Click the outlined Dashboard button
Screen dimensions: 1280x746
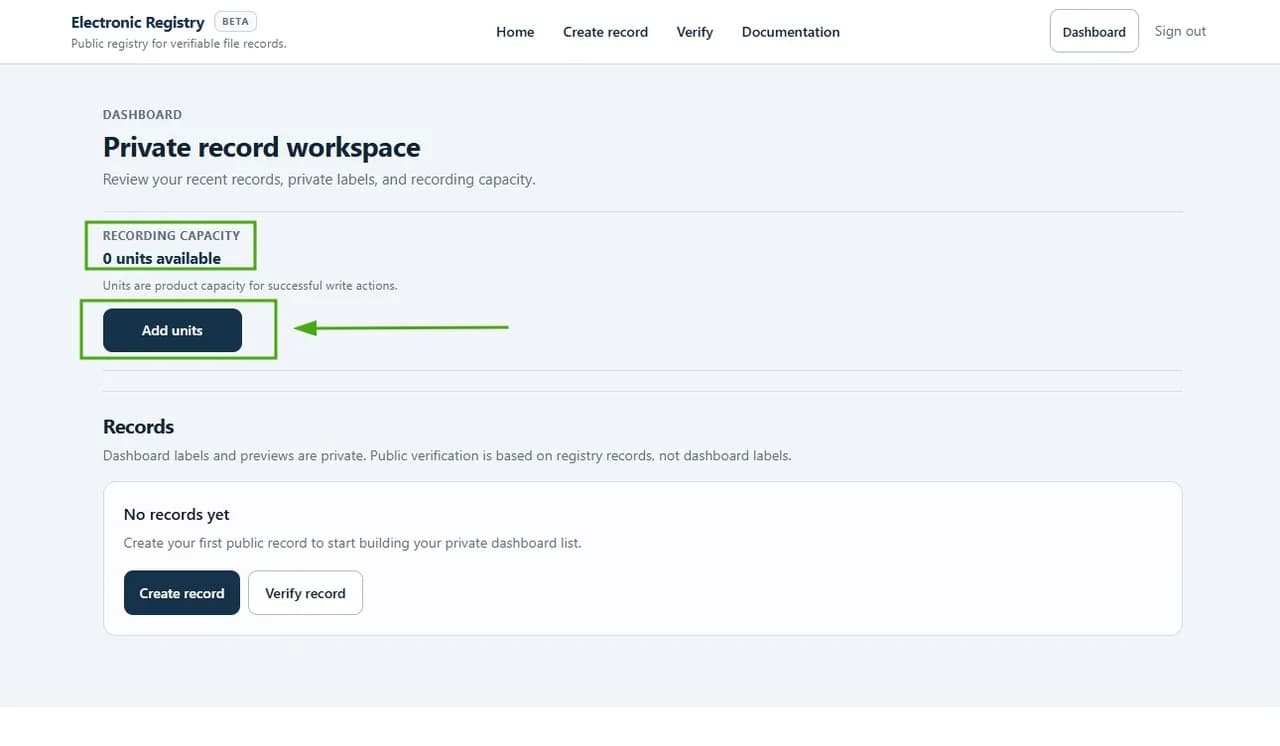coord(1094,31)
